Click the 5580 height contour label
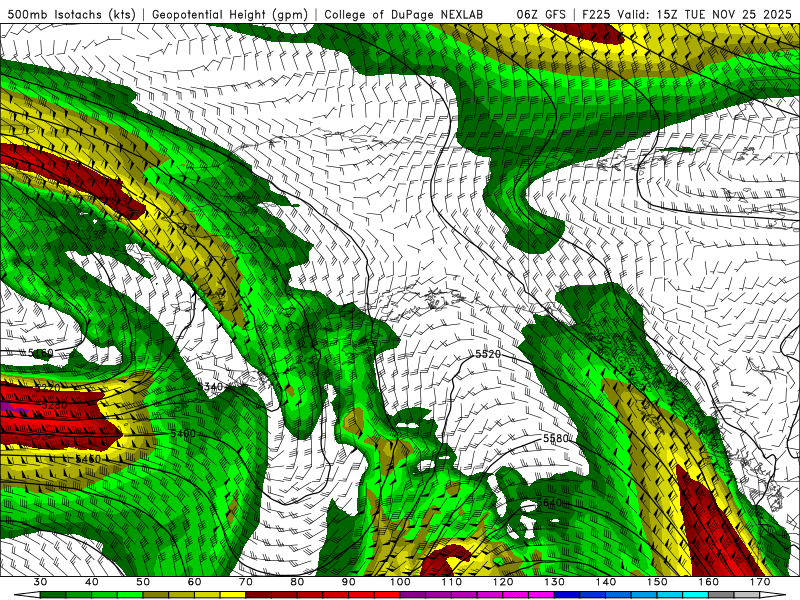Screen dimensions: 800x600 (x=556, y=438)
